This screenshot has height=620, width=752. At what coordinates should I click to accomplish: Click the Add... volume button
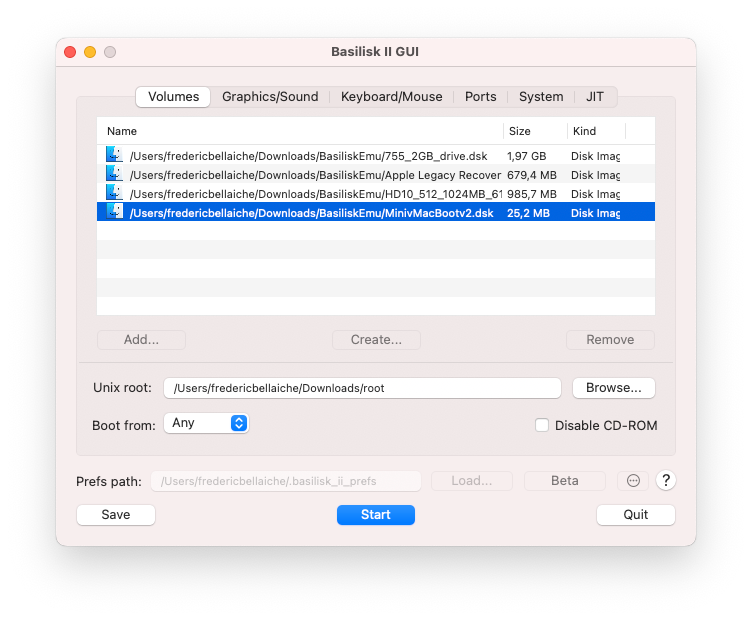(141, 339)
